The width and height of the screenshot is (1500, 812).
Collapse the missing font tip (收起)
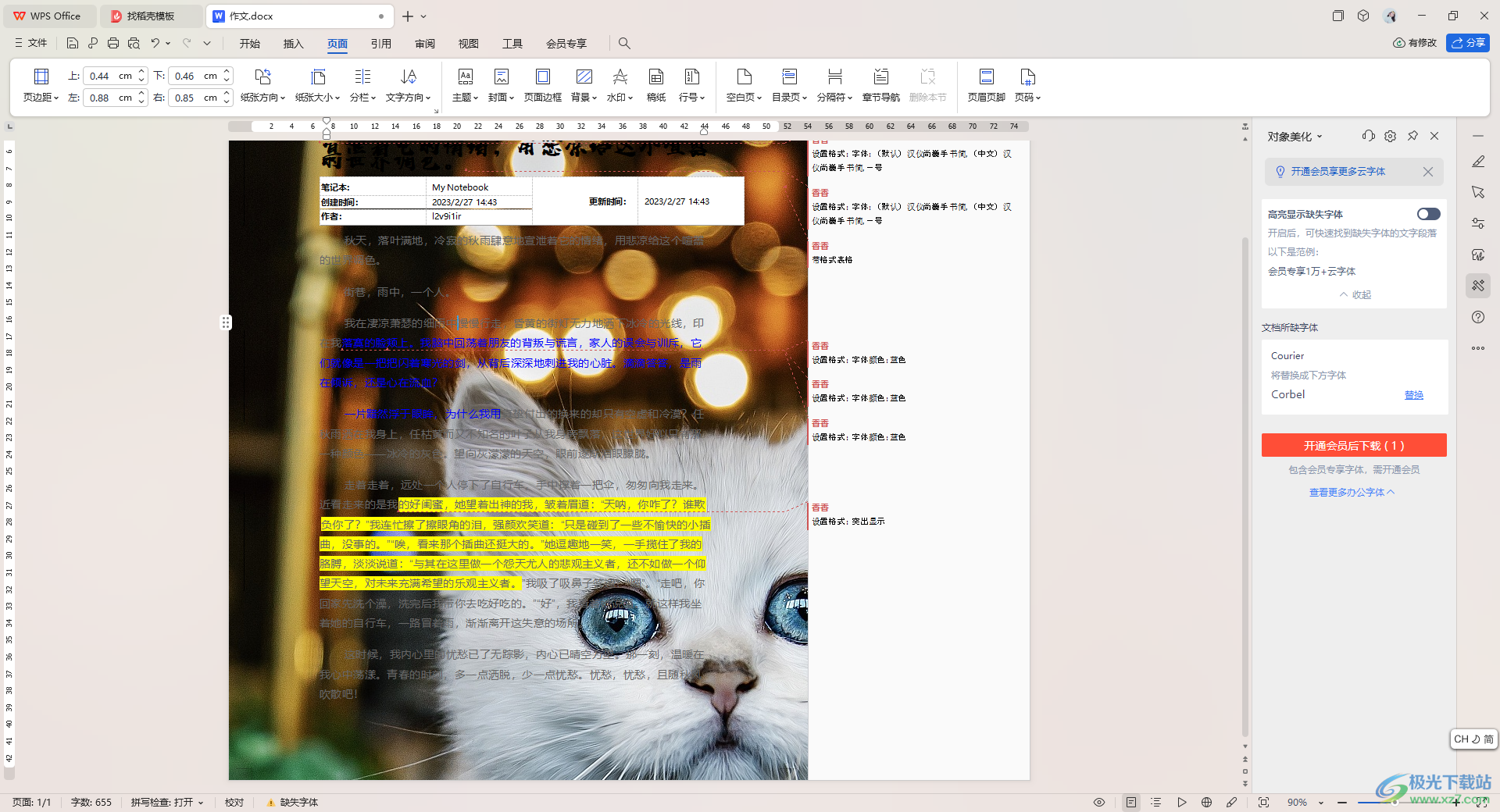[1355, 294]
